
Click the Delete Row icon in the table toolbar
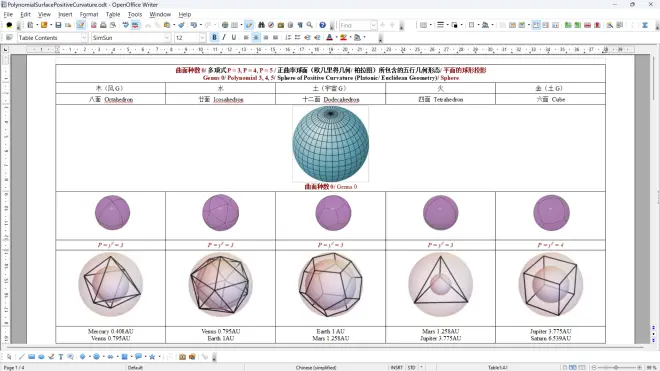click(587, 25)
